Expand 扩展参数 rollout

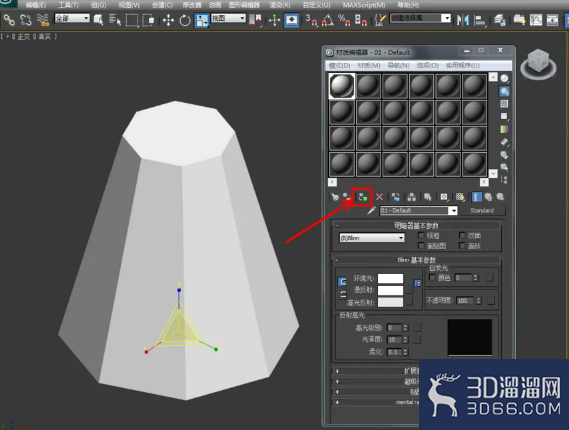(x=376, y=371)
